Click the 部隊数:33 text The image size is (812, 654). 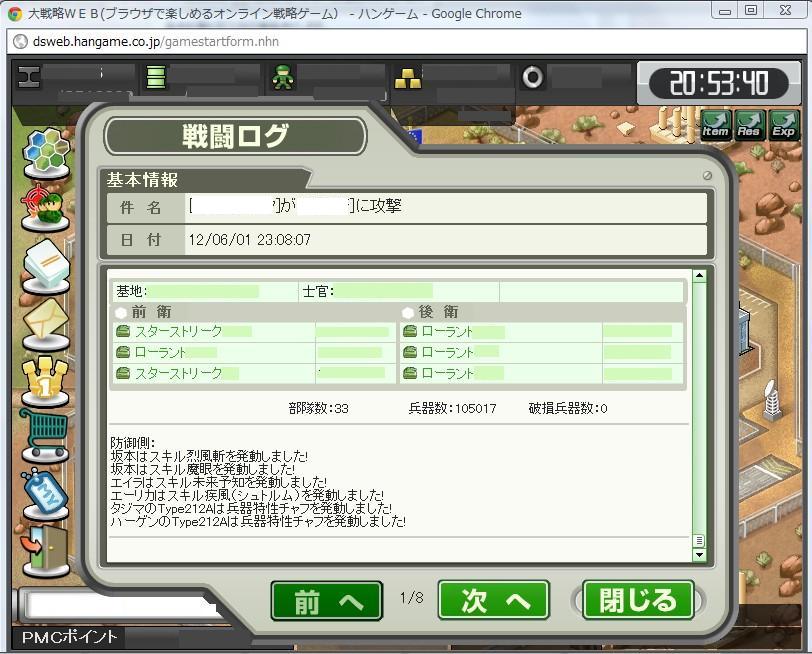coord(318,409)
